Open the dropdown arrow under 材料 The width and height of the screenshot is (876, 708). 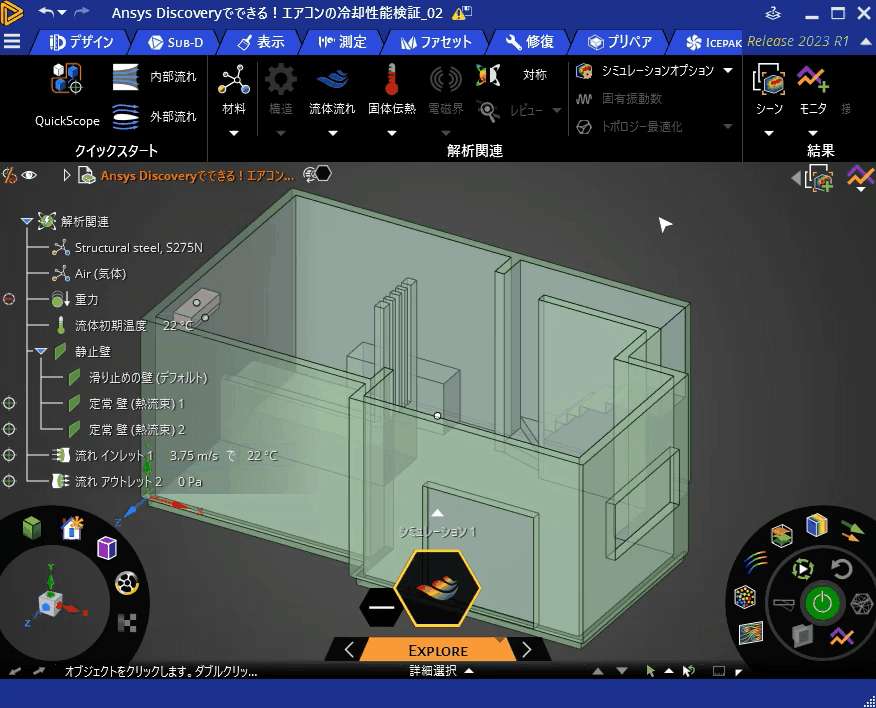[234, 133]
